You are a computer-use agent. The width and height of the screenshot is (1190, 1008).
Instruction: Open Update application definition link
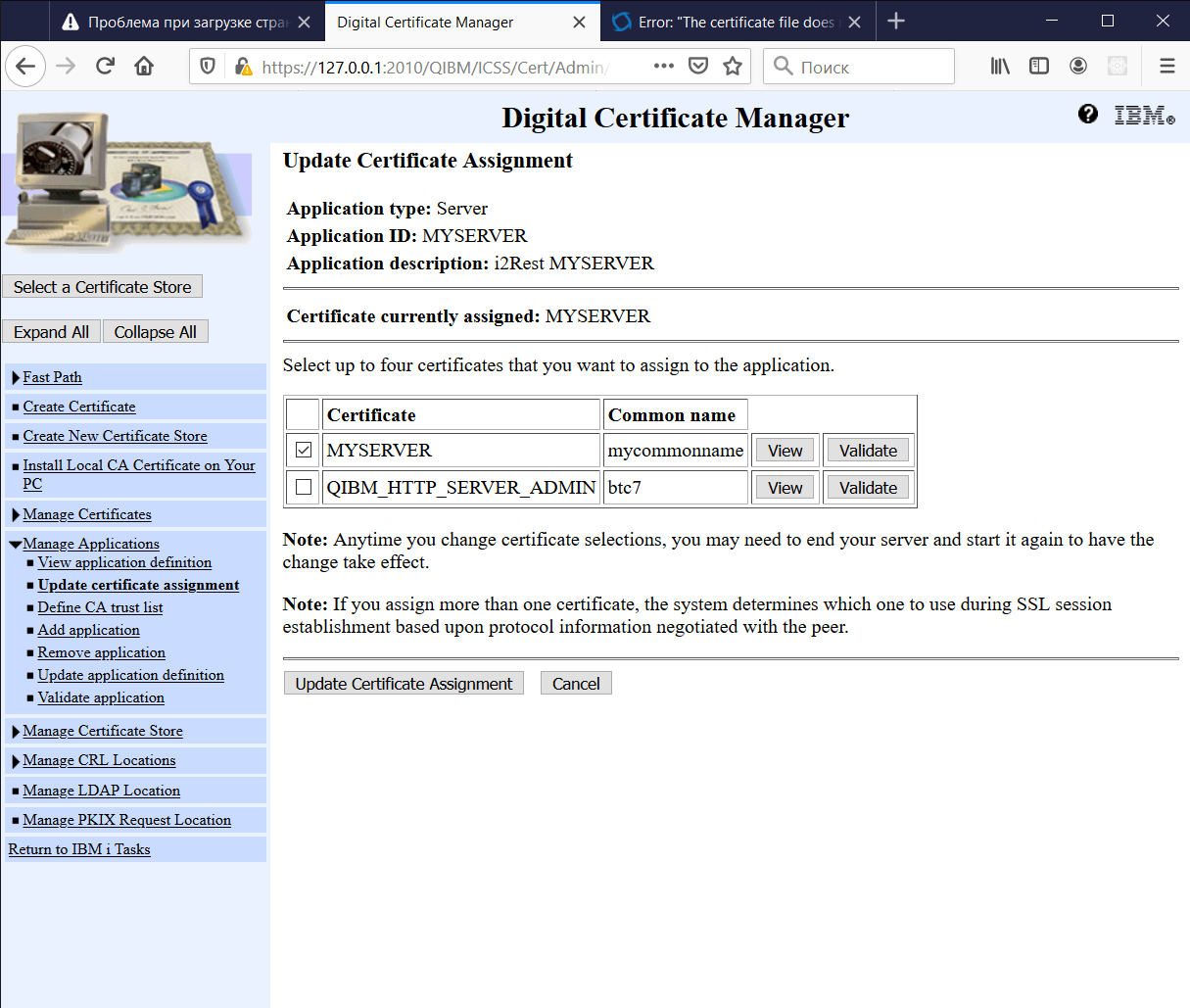click(130, 675)
